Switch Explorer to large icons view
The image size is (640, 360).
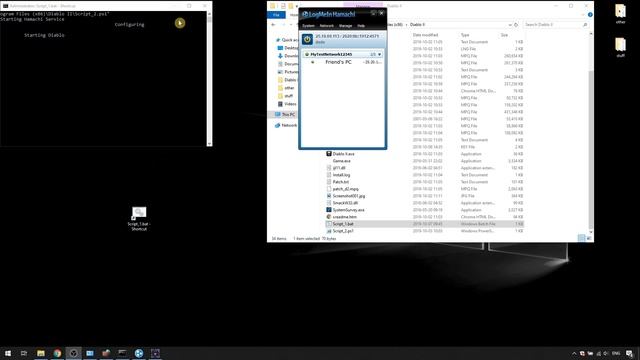[589, 238]
